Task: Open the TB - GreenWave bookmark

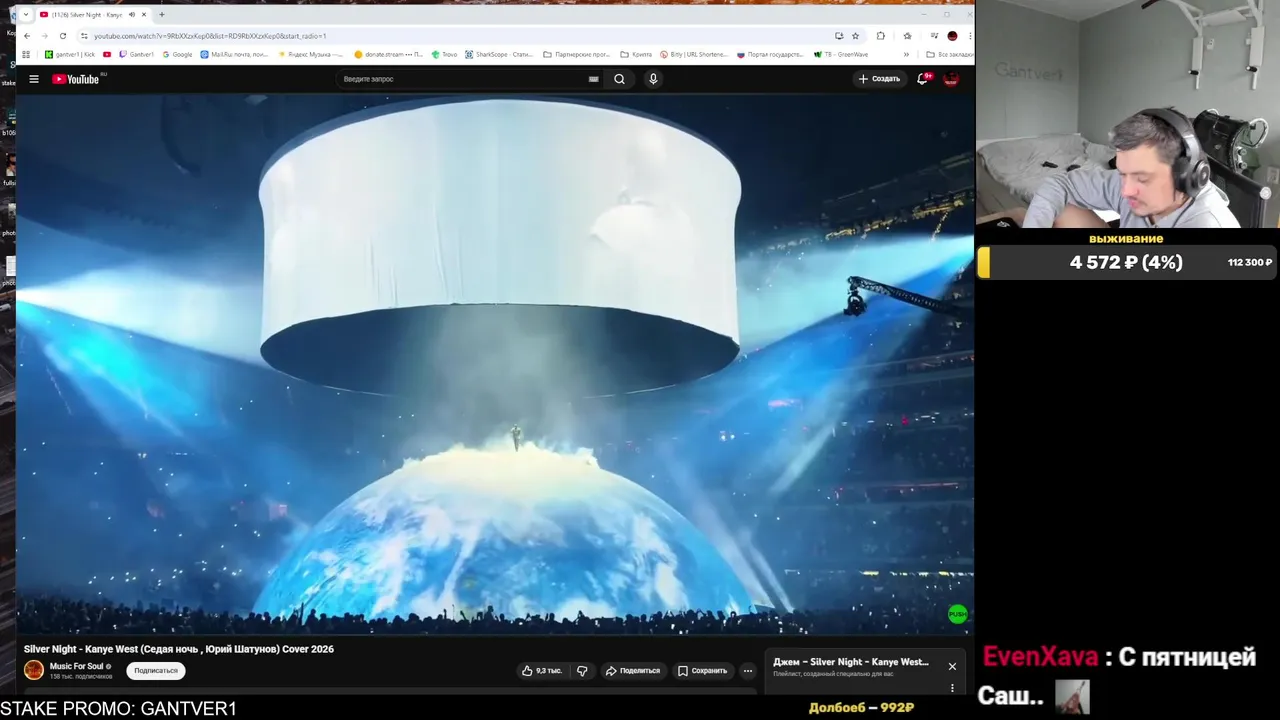Action: click(x=841, y=54)
